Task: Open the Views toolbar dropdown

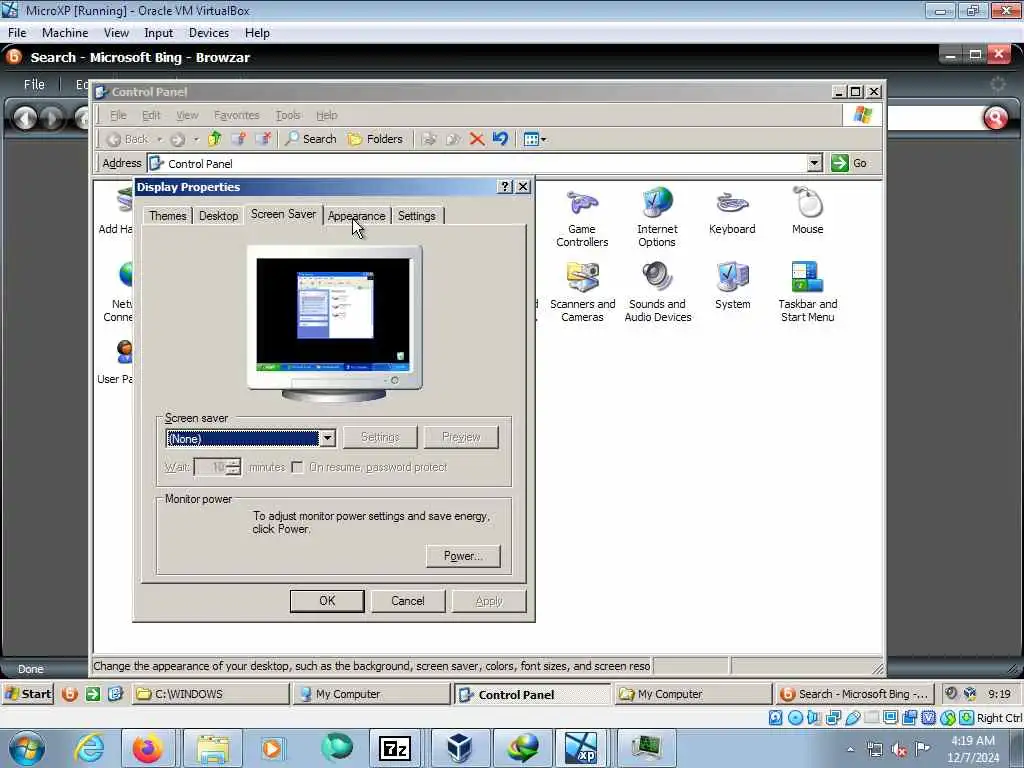Action: point(535,139)
